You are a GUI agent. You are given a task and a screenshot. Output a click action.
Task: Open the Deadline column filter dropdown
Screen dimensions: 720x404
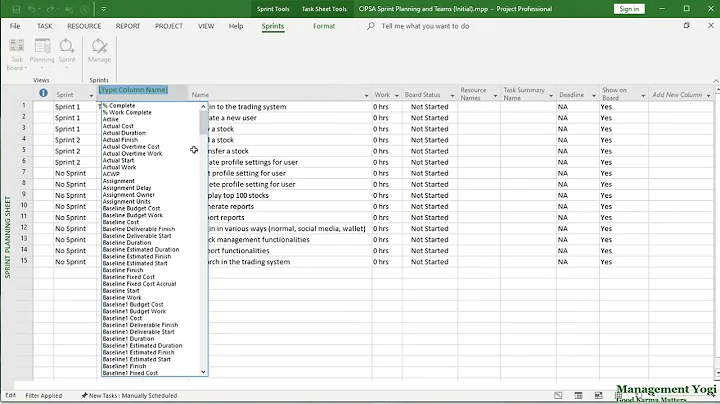(594, 95)
